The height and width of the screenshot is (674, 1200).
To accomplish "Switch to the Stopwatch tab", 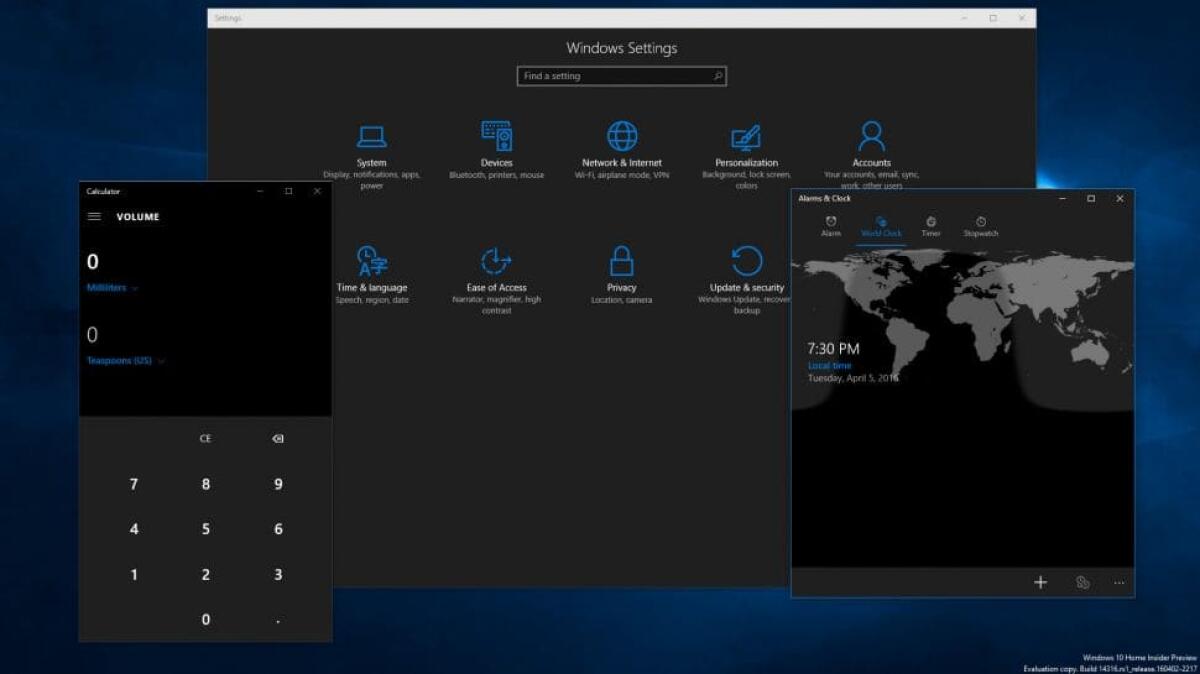I will tap(981, 227).
